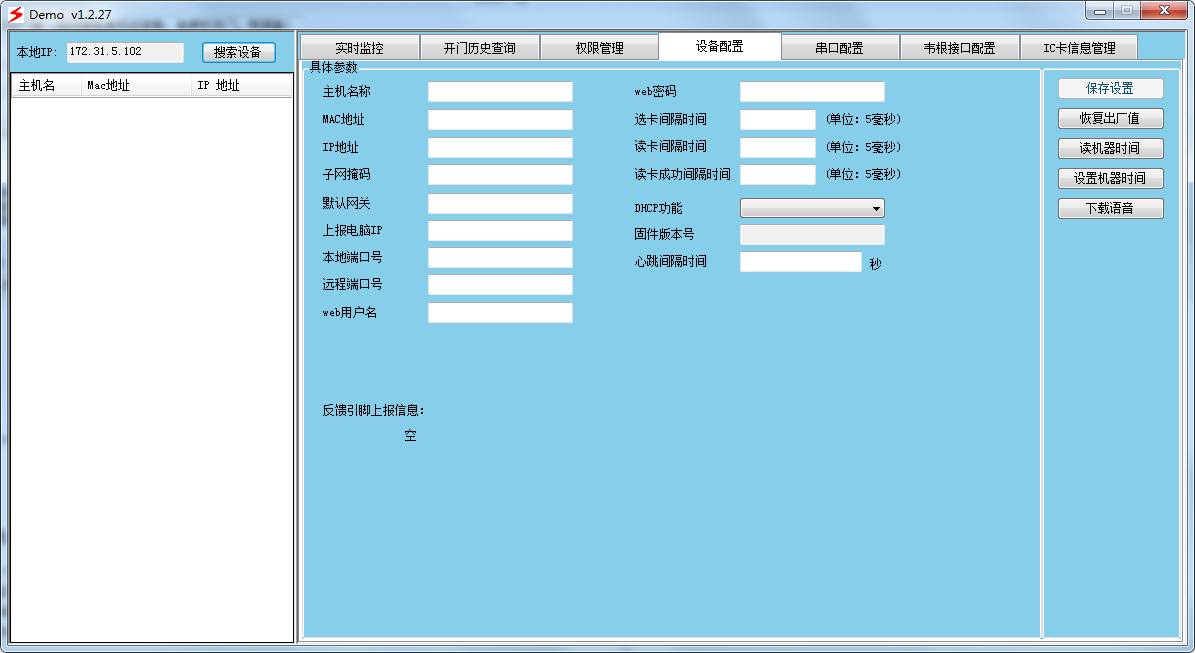Open the DHCP功能 dropdown
Viewport: 1195px width, 653px height.
pos(812,208)
